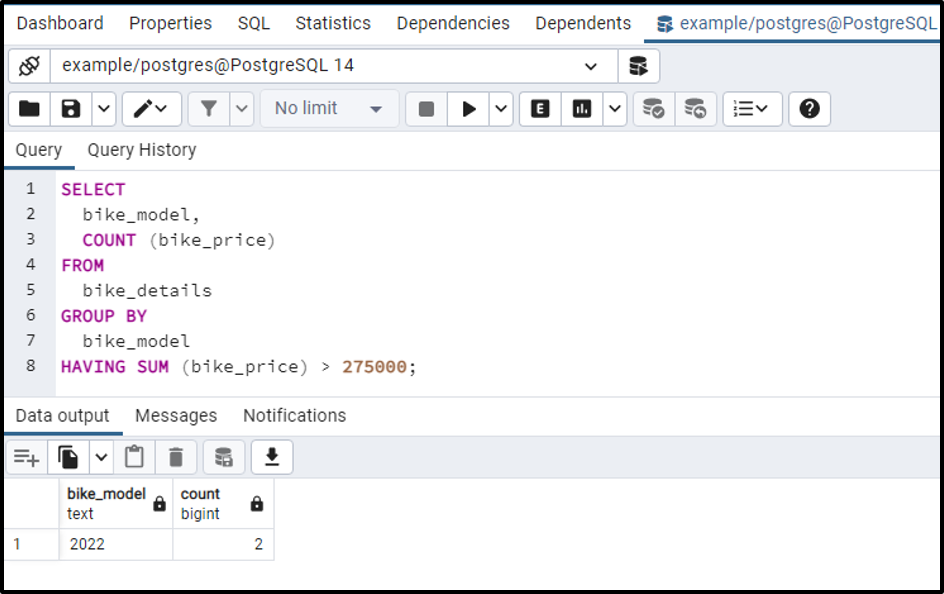Download results with the download icon

coord(271,458)
